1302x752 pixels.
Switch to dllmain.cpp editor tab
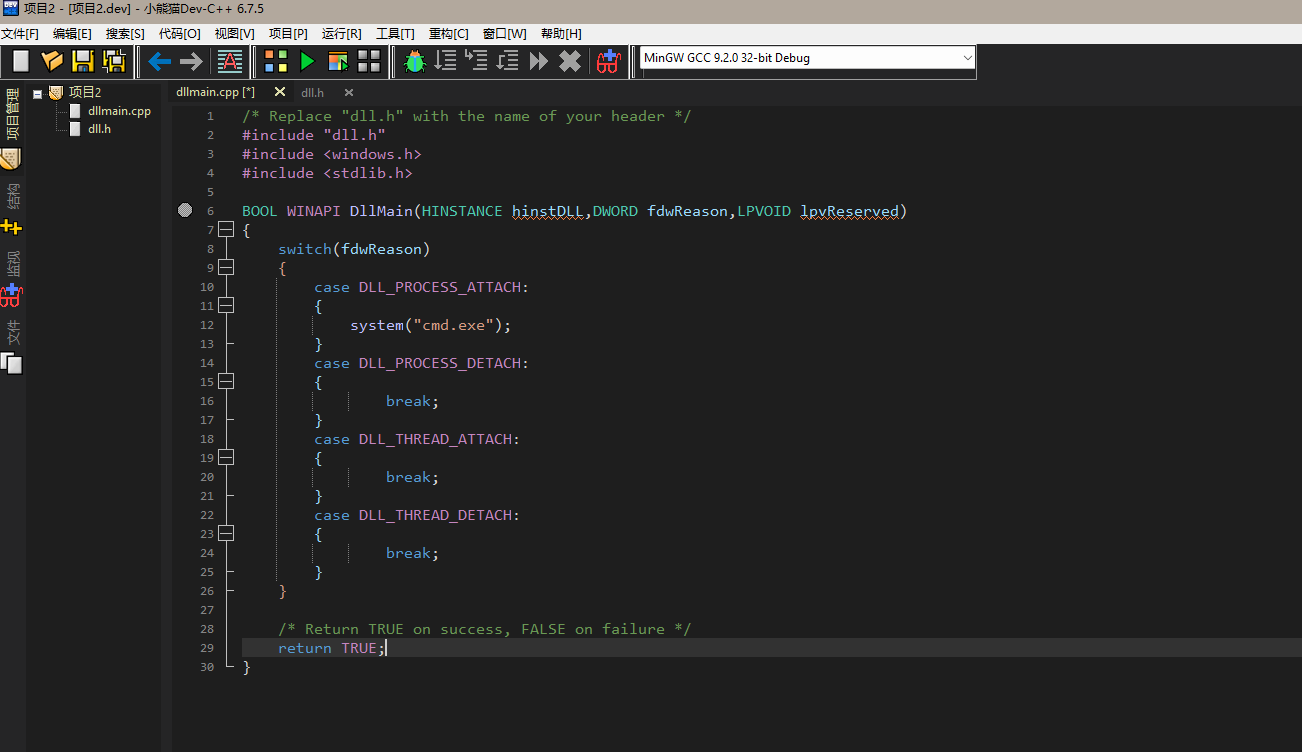pyautogui.click(x=215, y=92)
